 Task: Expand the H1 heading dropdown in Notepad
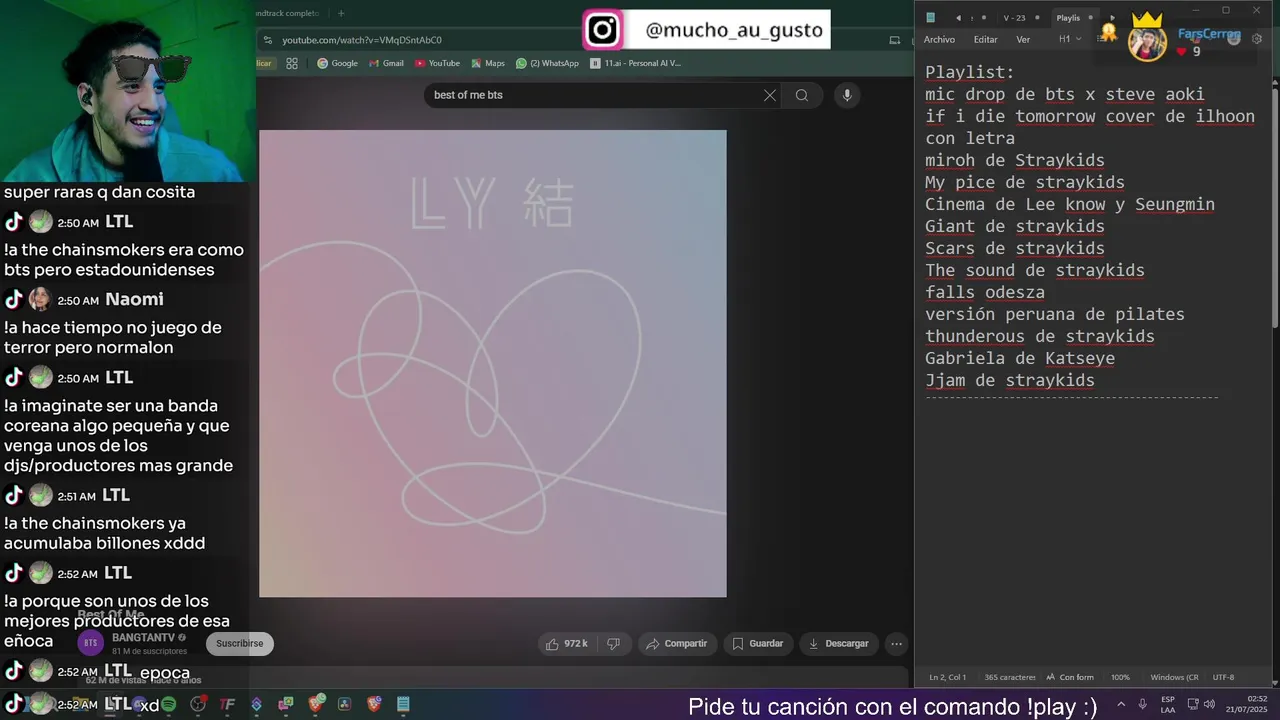point(1070,39)
